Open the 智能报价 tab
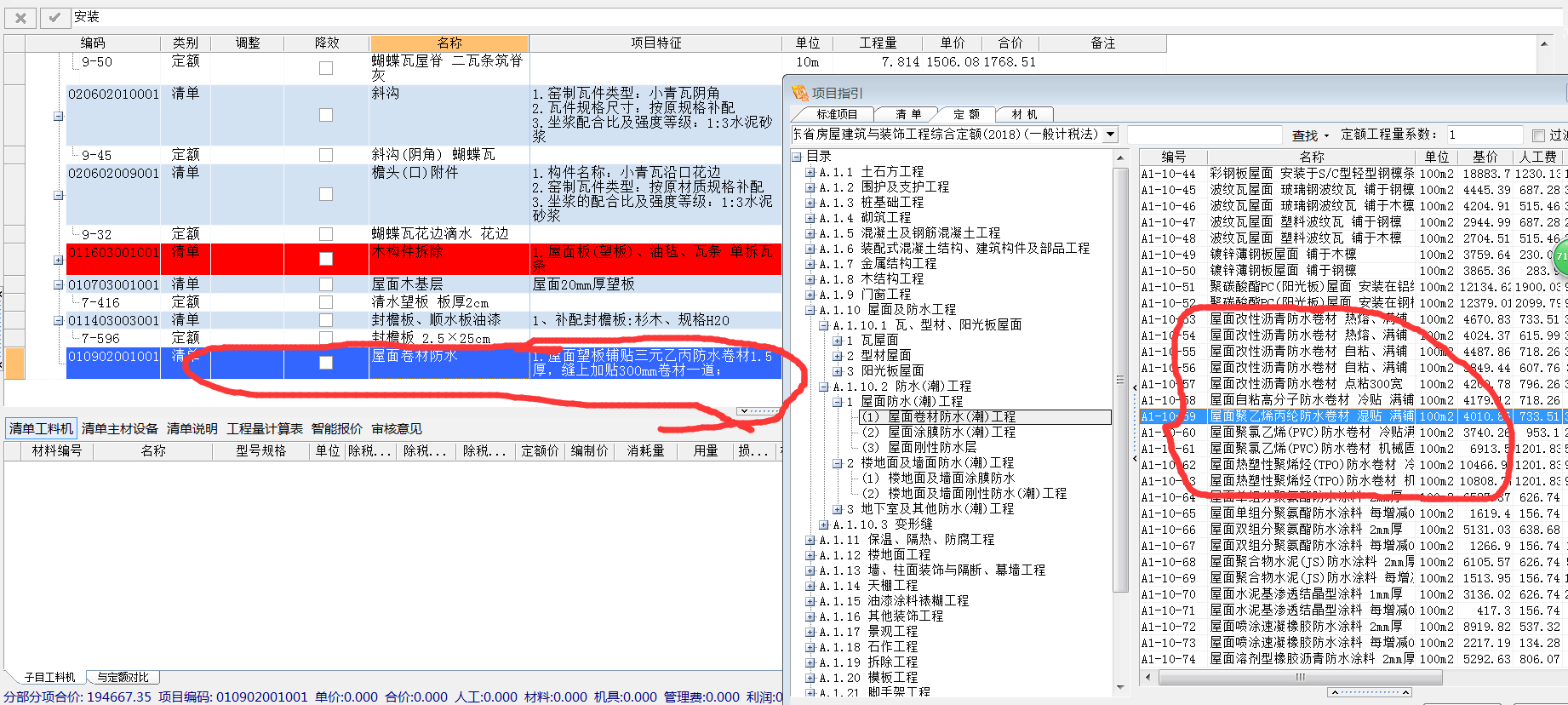The width and height of the screenshot is (1568, 705). 337,428
